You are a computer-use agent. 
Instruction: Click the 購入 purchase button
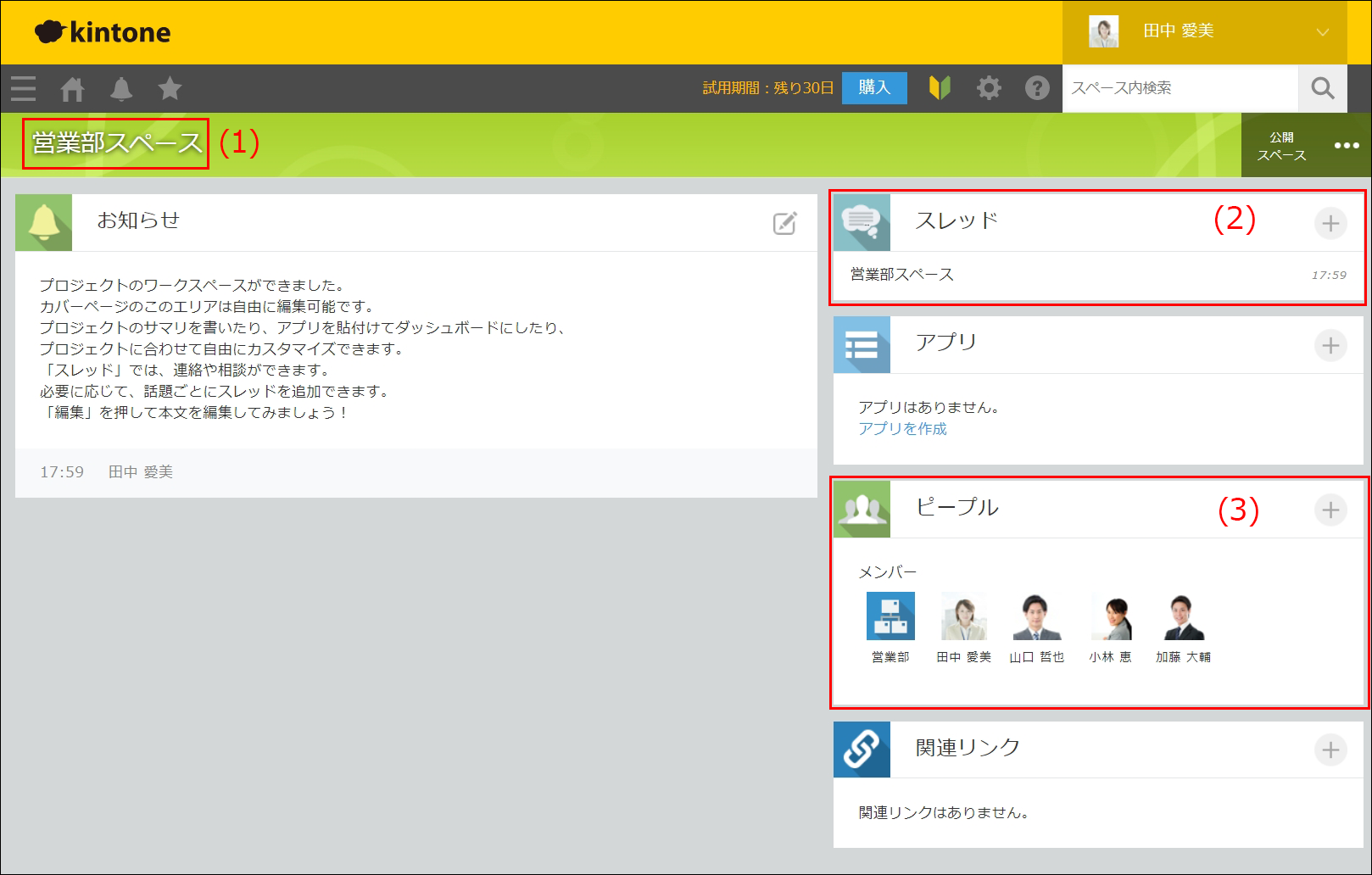[873, 88]
